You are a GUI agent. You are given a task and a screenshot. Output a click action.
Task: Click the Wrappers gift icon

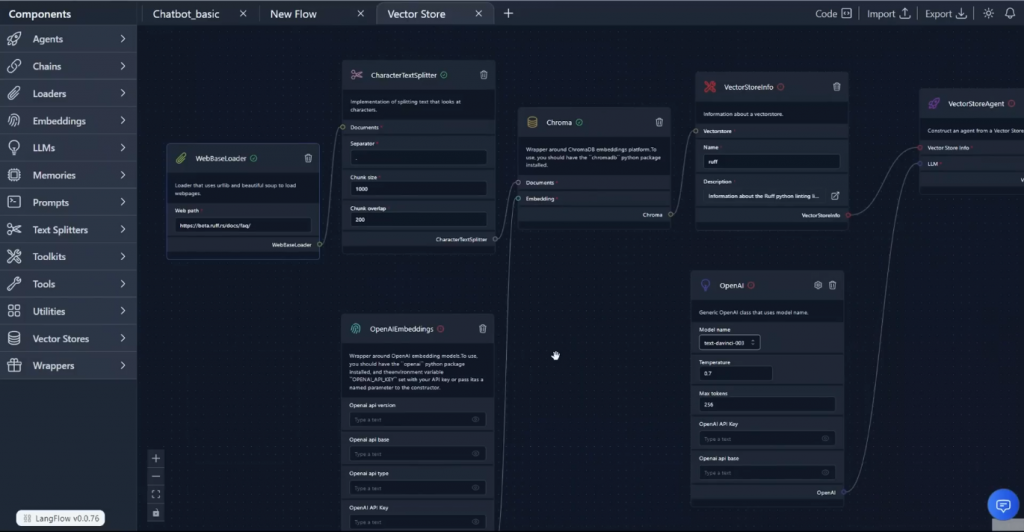[x=14, y=366]
